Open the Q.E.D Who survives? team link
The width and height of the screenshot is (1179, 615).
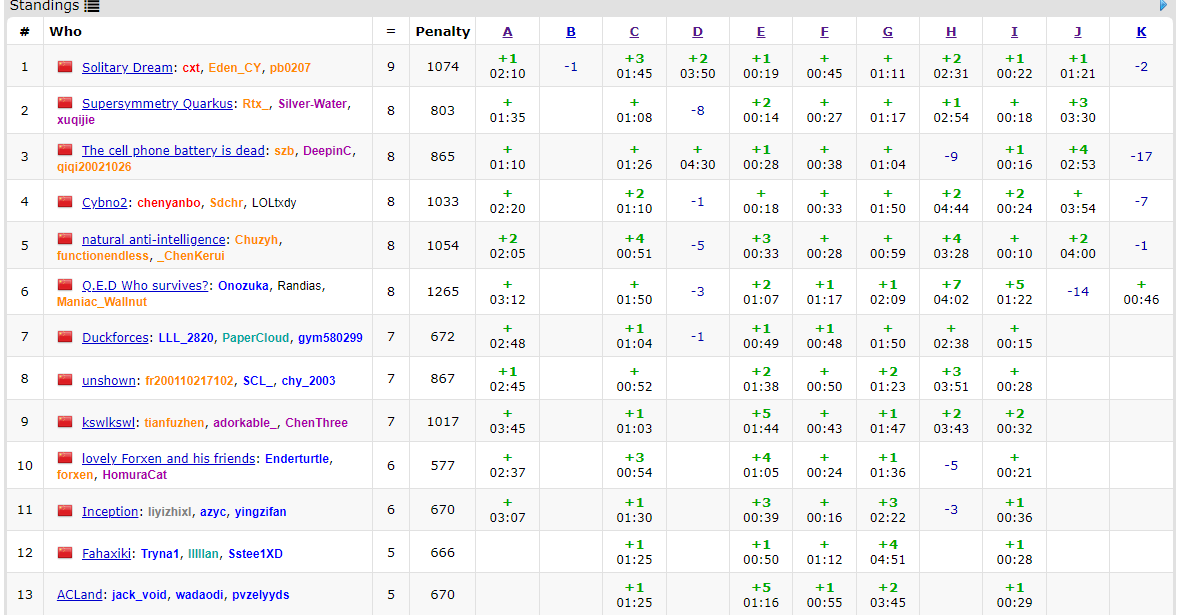coord(145,285)
